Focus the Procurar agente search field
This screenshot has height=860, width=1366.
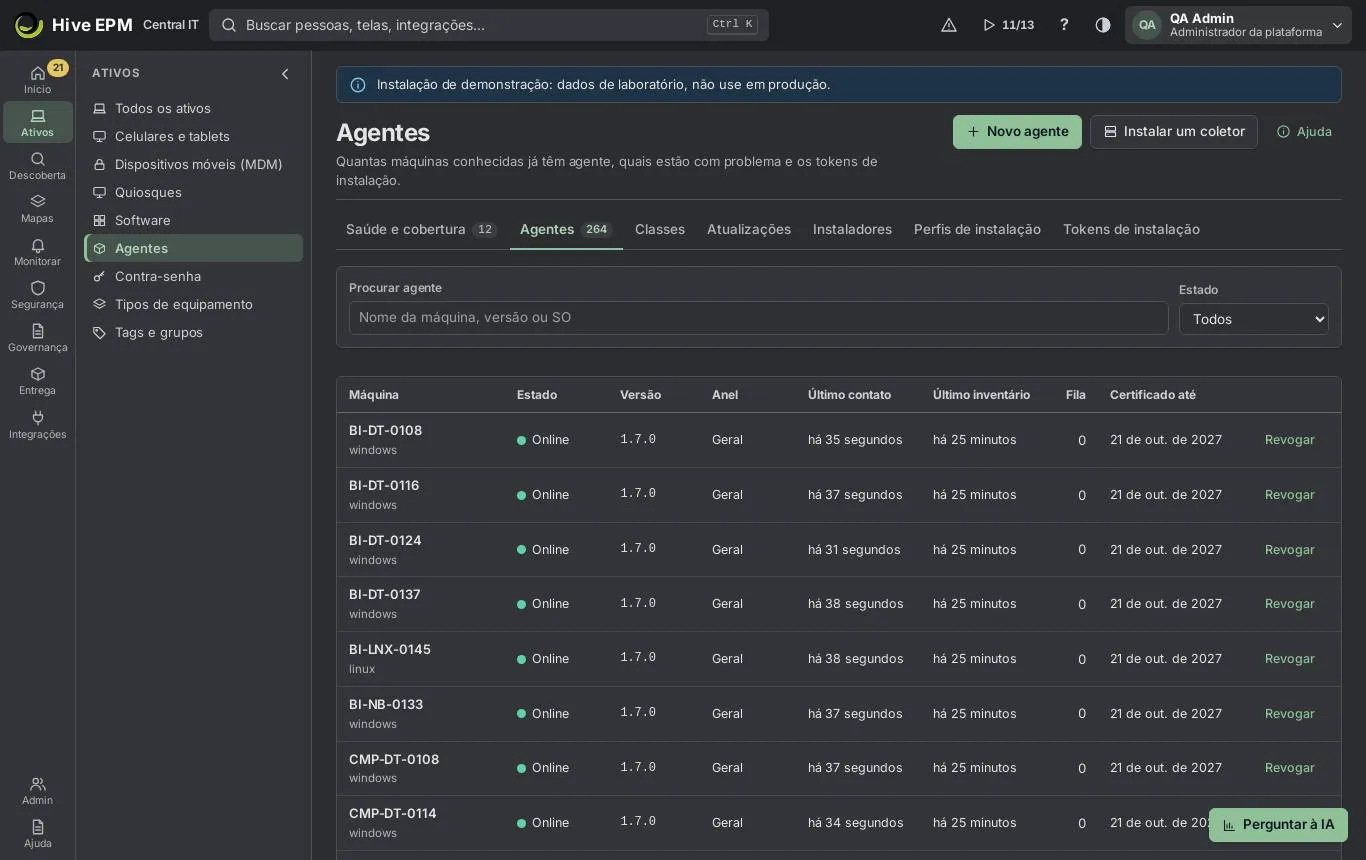758,318
